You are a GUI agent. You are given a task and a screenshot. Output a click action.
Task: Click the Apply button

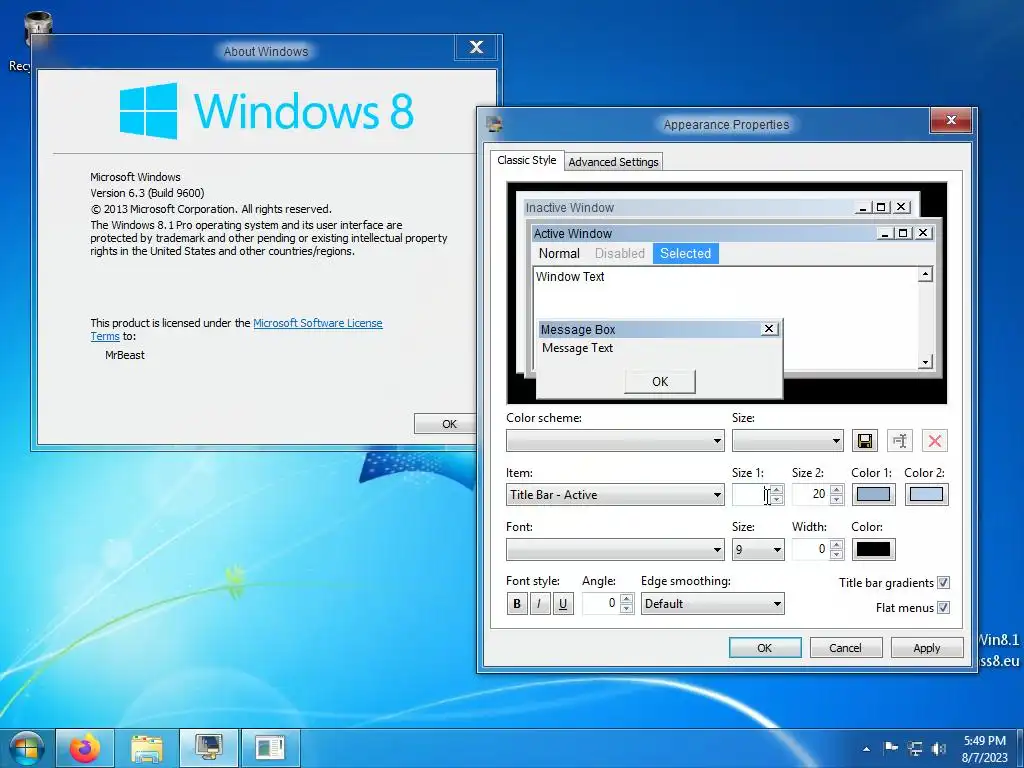[x=927, y=648]
